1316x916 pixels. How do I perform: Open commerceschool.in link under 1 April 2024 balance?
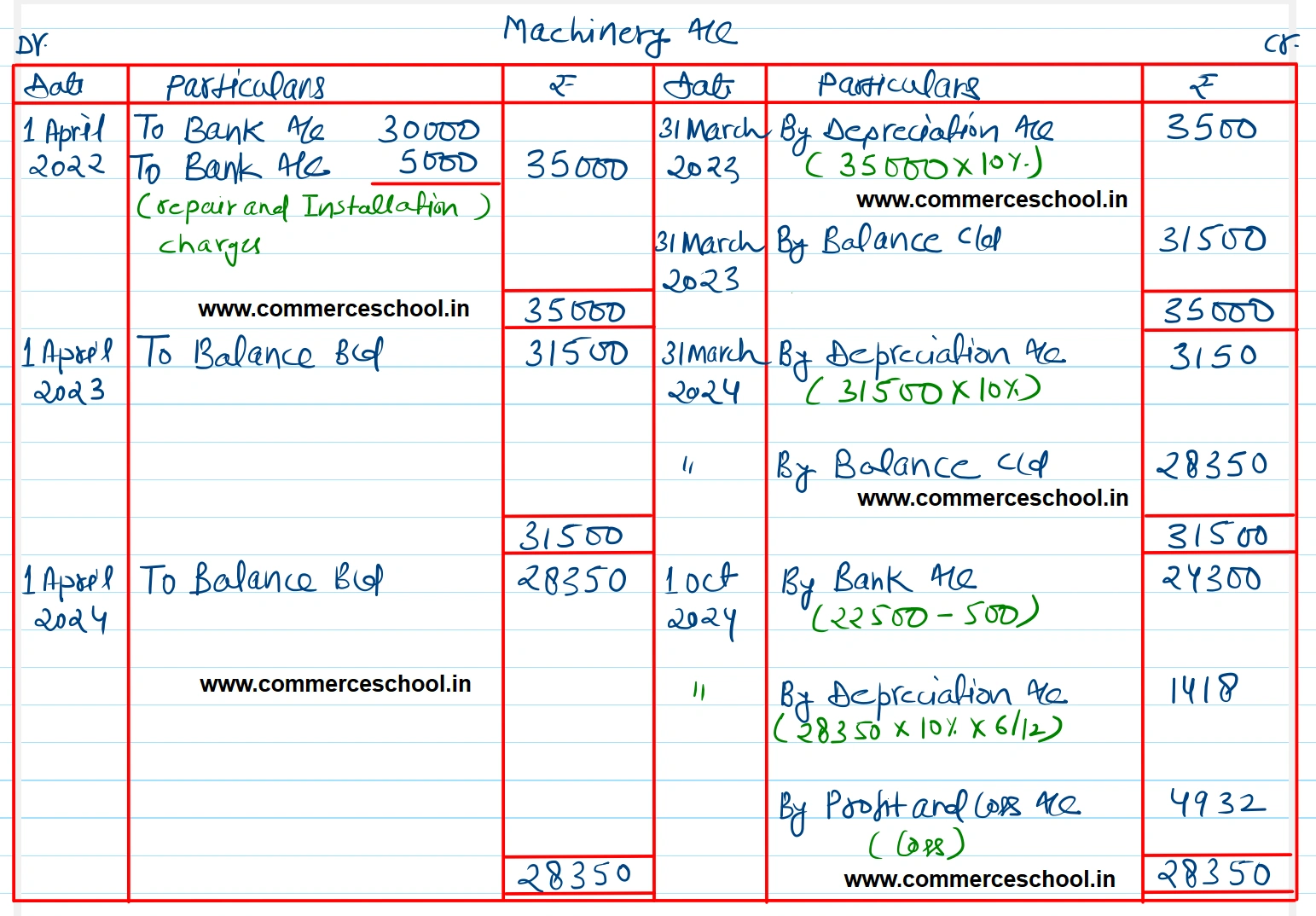[335, 684]
